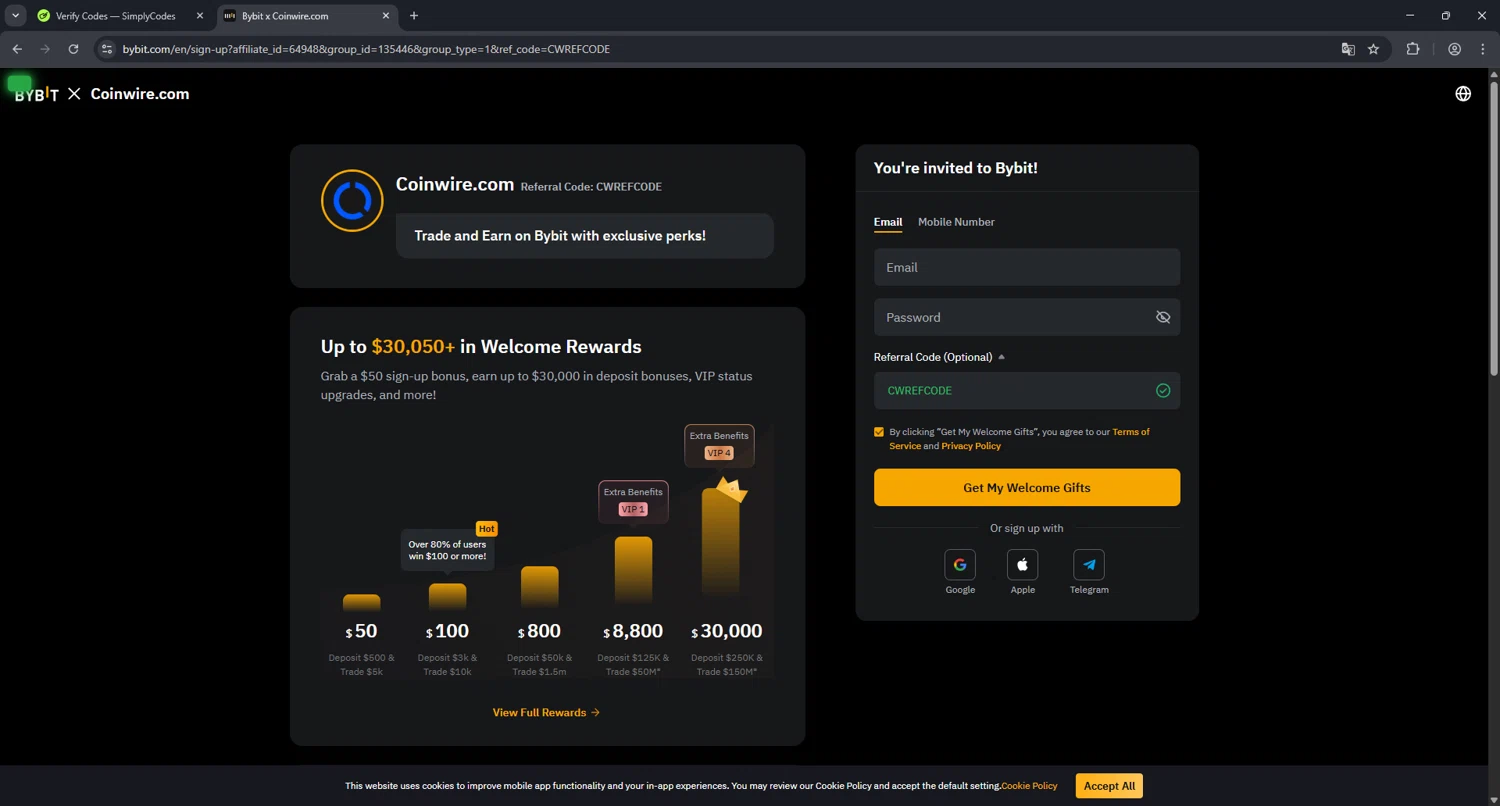1500x806 pixels.
Task: Click the browser forward arrow
Action: tap(45, 49)
